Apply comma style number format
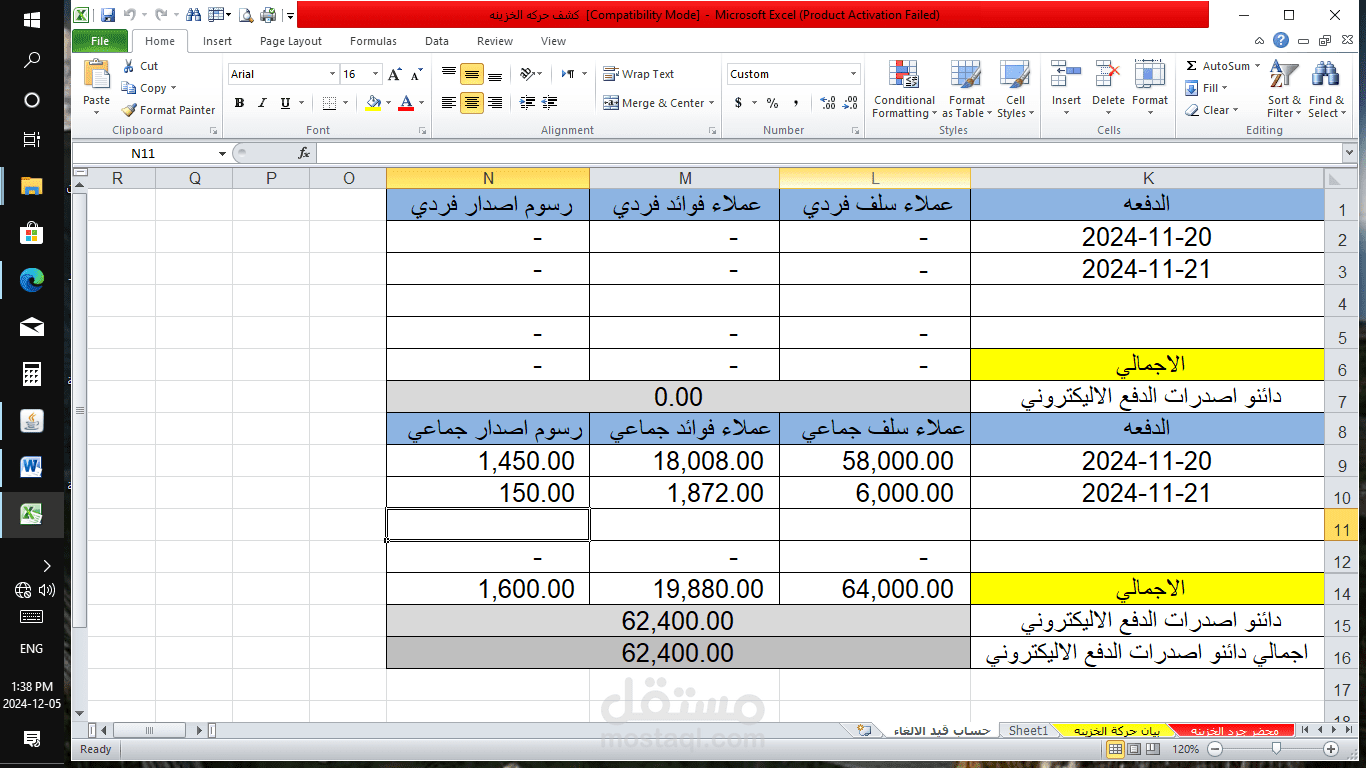 pos(796,103)
